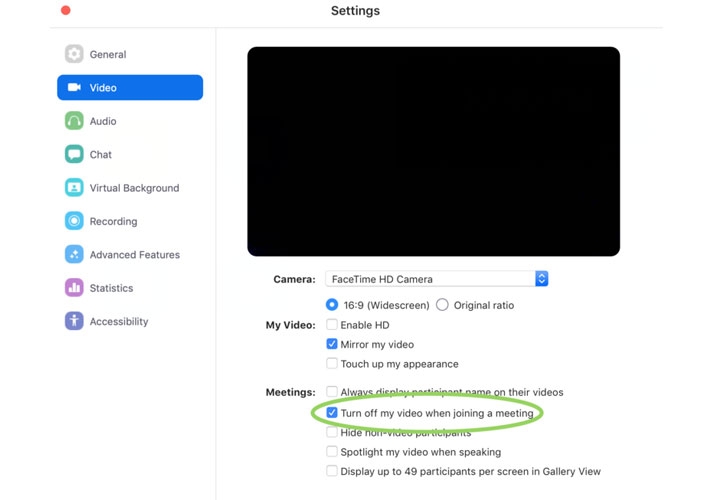
Task: Switch to the Video settings tab
Action: point(130,87)
